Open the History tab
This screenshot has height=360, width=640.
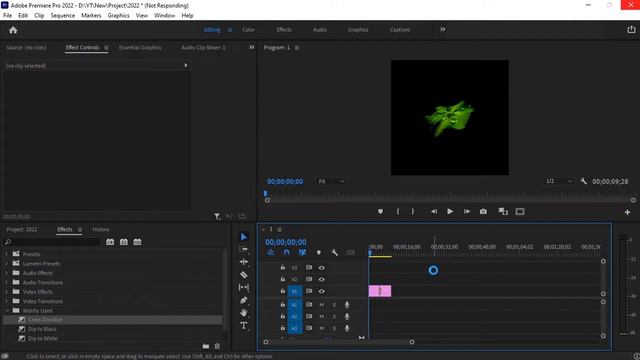101,229
